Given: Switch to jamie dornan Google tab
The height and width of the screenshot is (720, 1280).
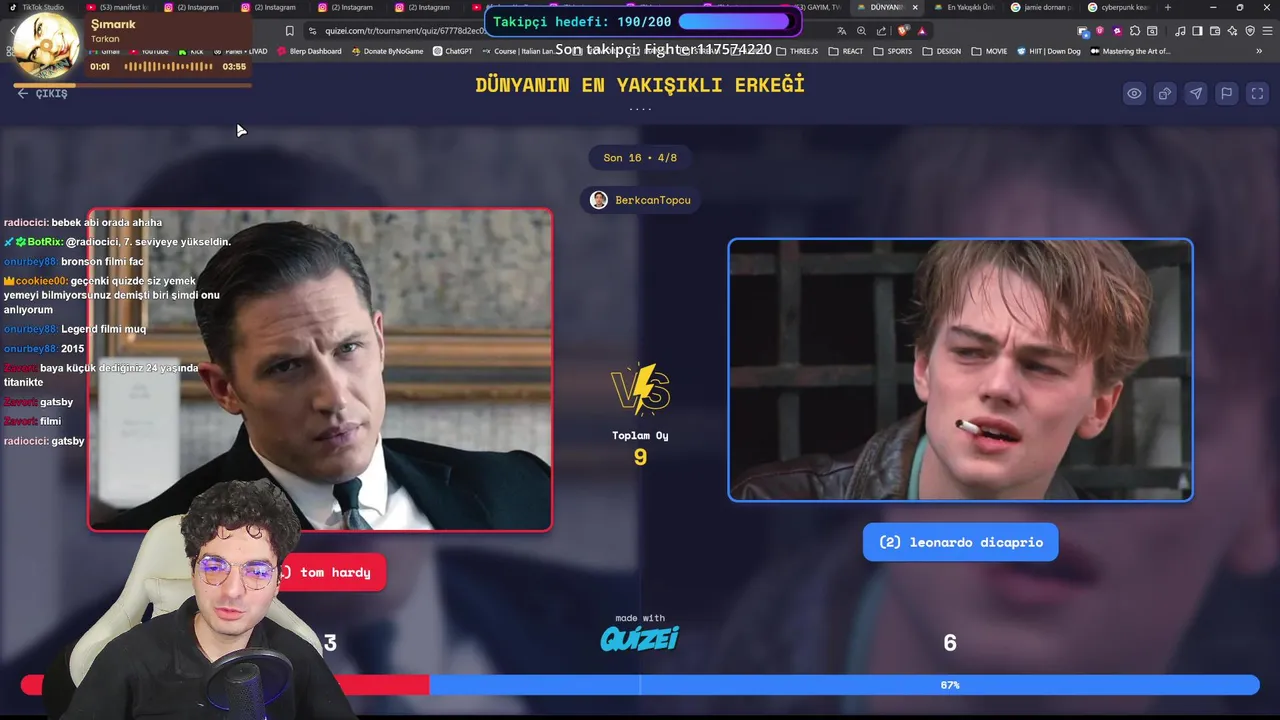Looking at the screenshot, I should point(1040,7).
